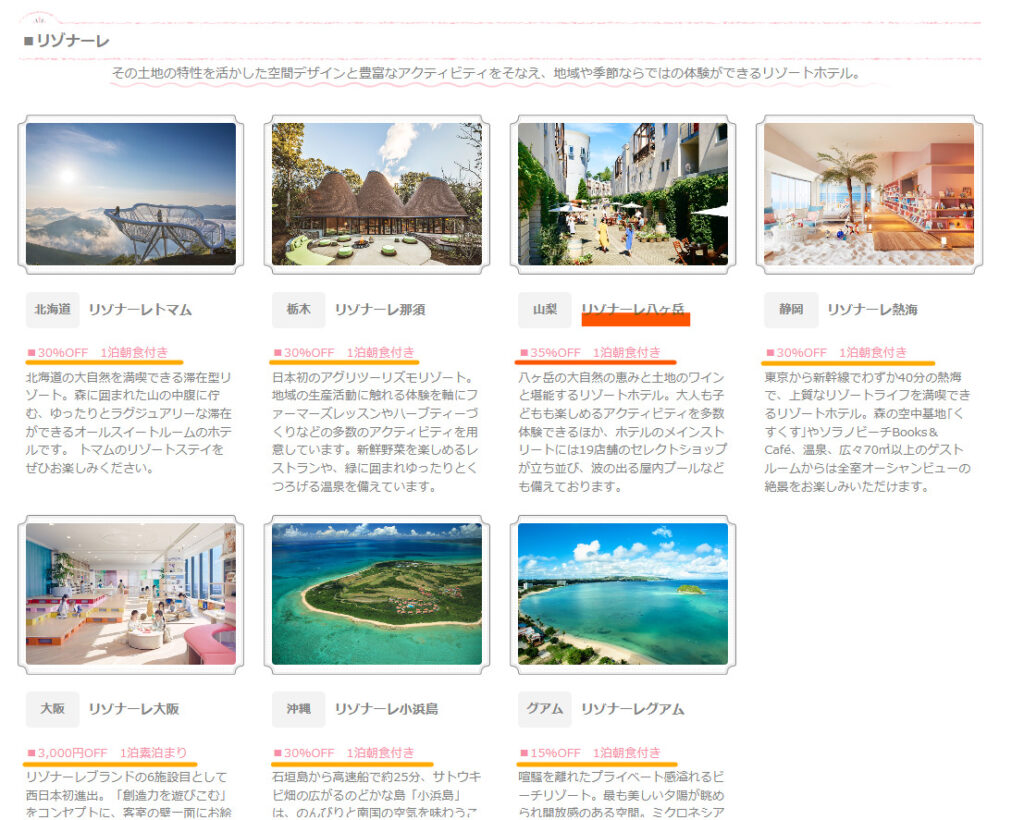Click the 北海道 region tag

point(52,310)
